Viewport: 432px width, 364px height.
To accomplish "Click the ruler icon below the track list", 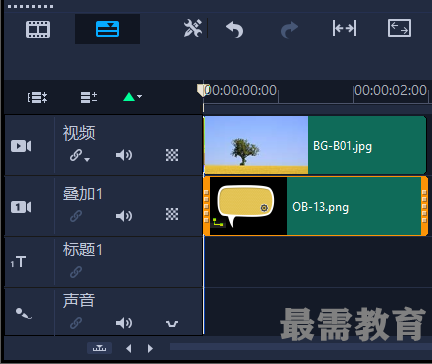I will (x=99, y=348).
